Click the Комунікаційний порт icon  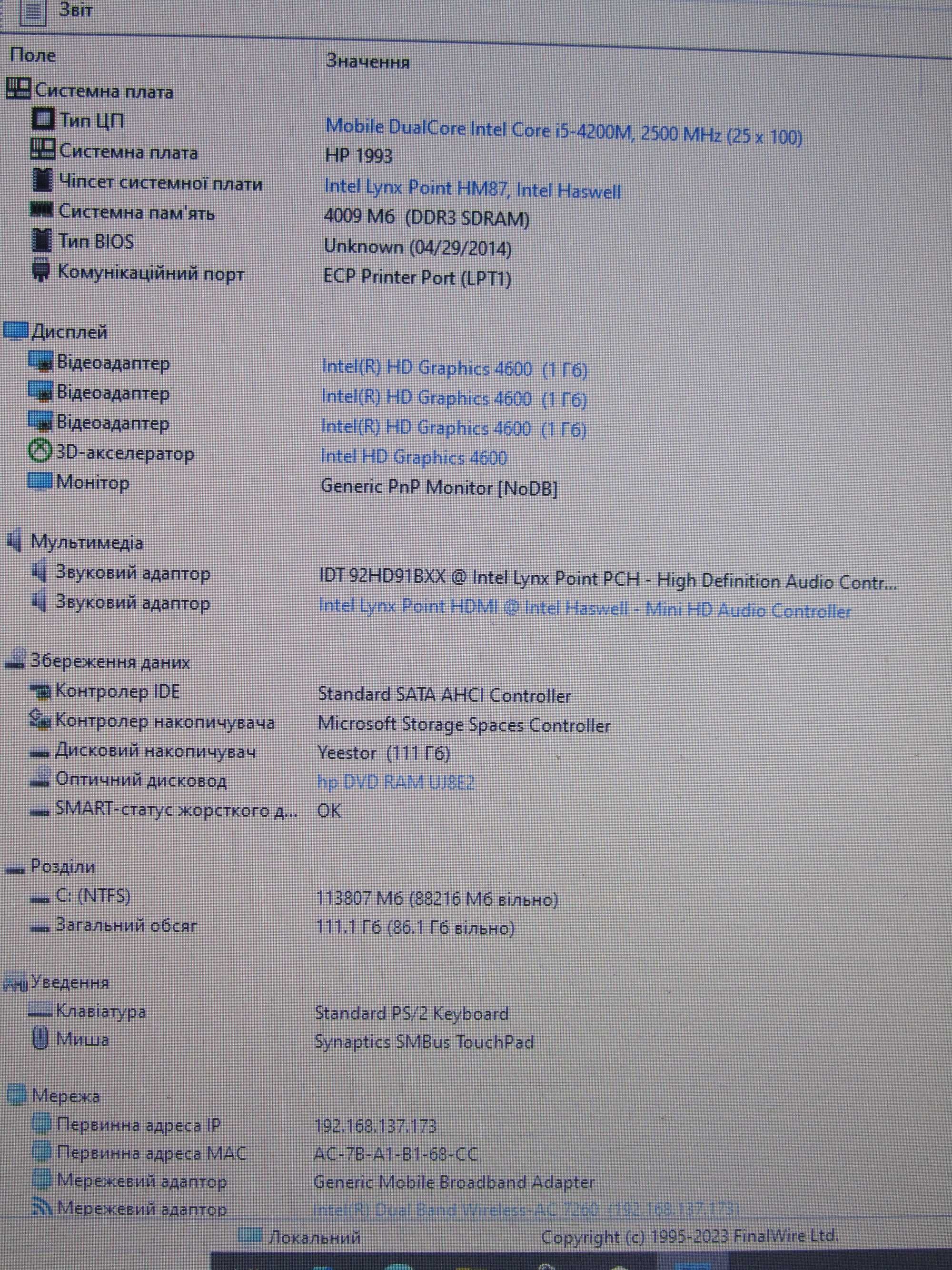[40, 270]
